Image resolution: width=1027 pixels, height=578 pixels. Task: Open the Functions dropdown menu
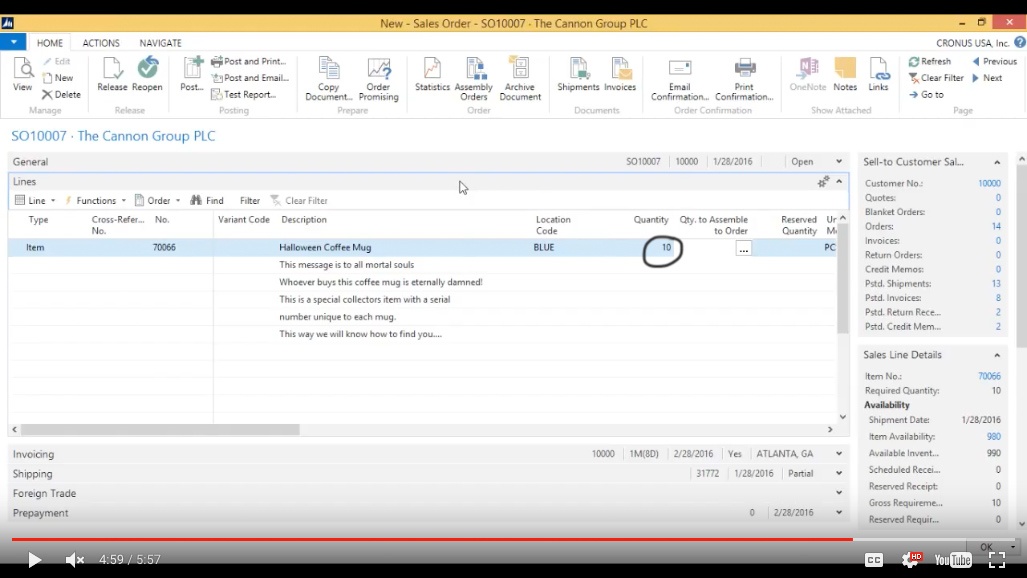coord(96,201)
